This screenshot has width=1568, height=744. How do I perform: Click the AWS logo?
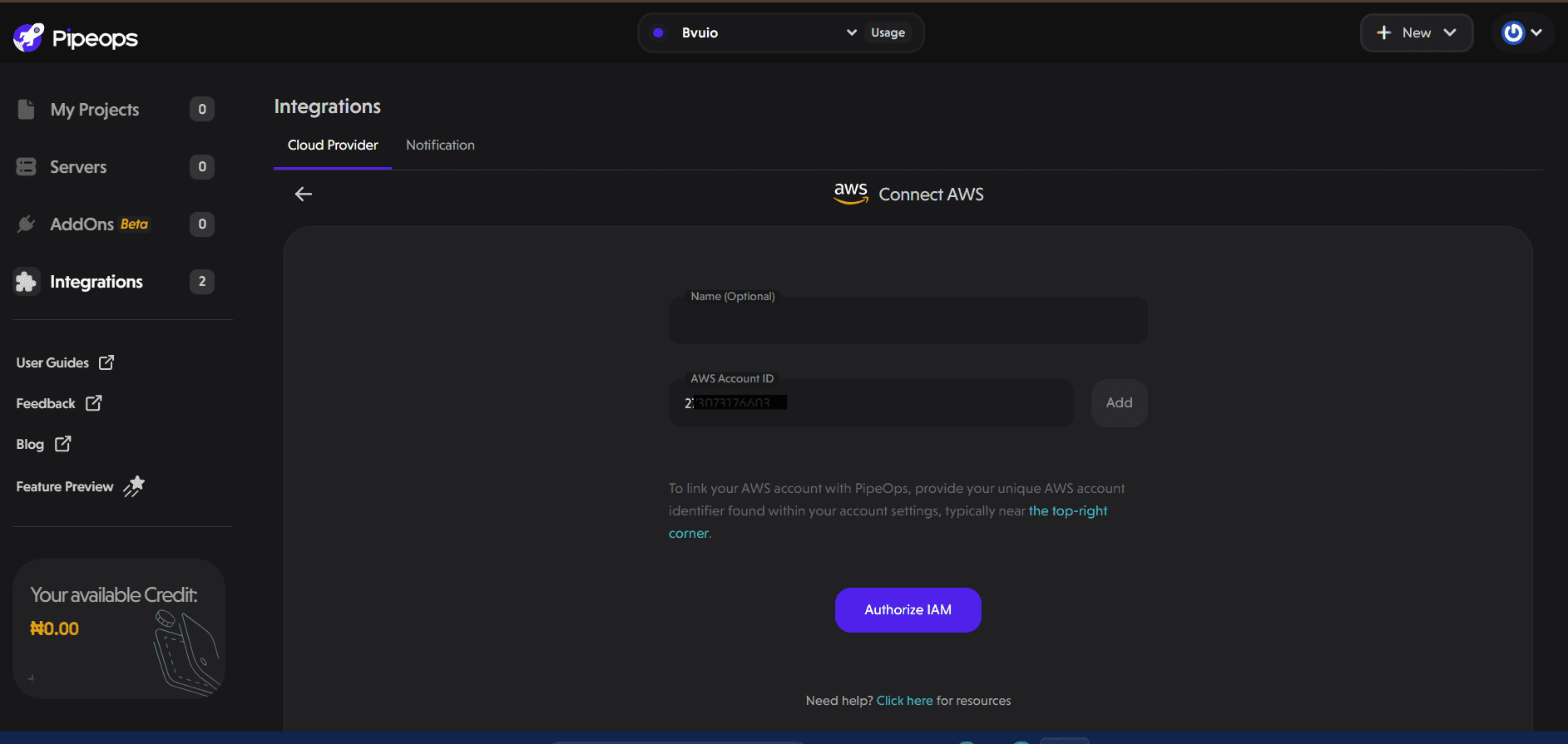tap(851, 193)
